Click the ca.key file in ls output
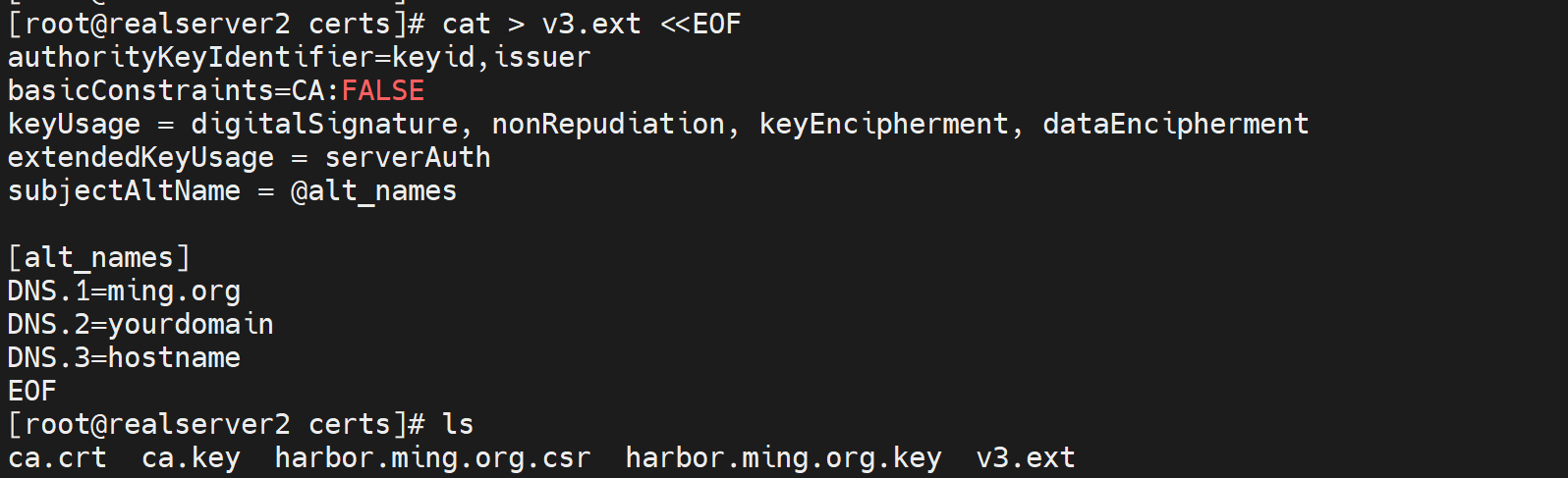Image resolution: width=1568 pixels, height=478 pixels. click(191, 458)
